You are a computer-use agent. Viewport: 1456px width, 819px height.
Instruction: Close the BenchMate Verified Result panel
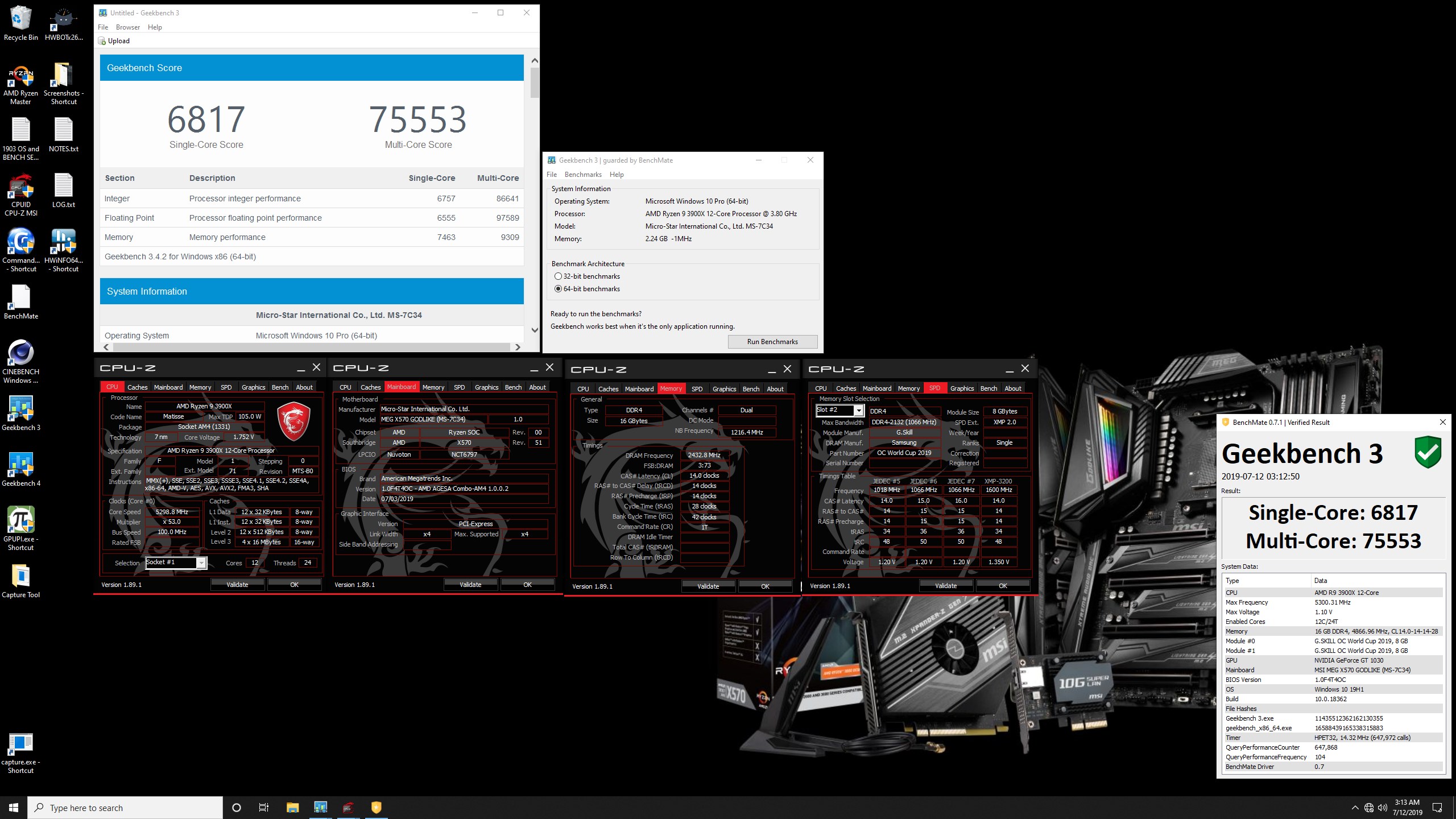(1442, 422)
